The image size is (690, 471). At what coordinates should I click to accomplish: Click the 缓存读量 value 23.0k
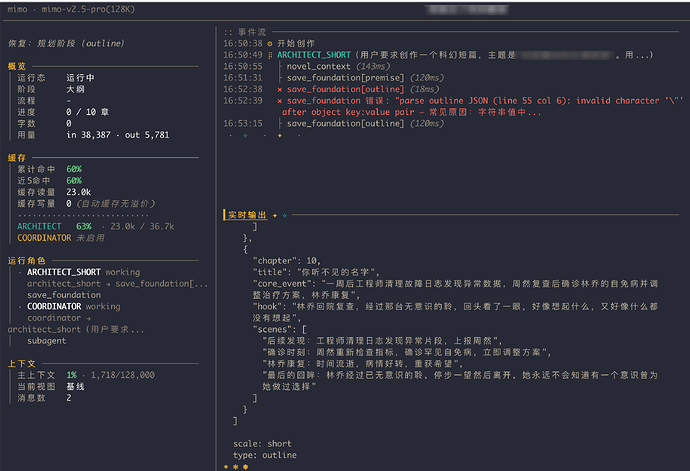(79, 192)
